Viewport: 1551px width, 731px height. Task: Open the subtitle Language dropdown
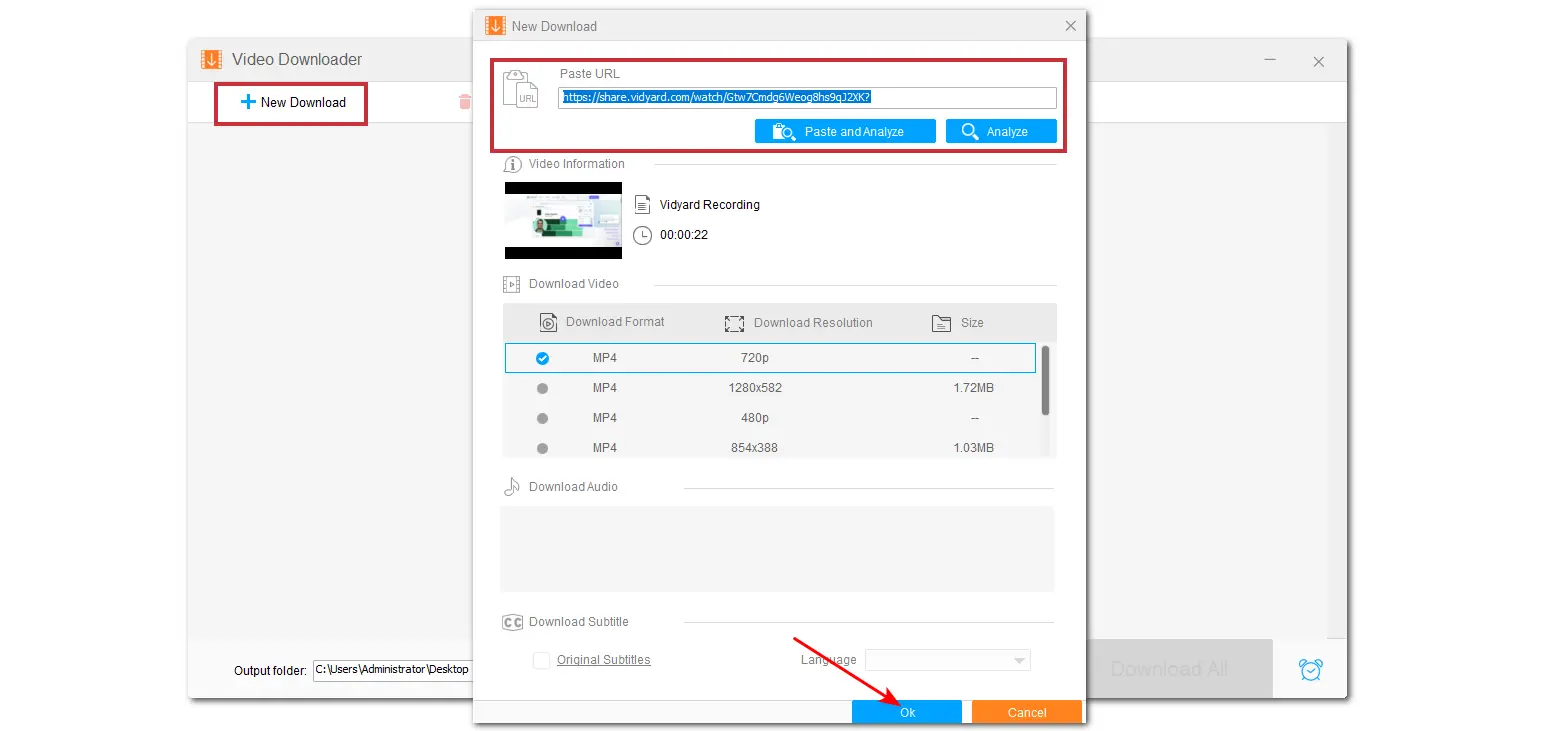(948, 660)
